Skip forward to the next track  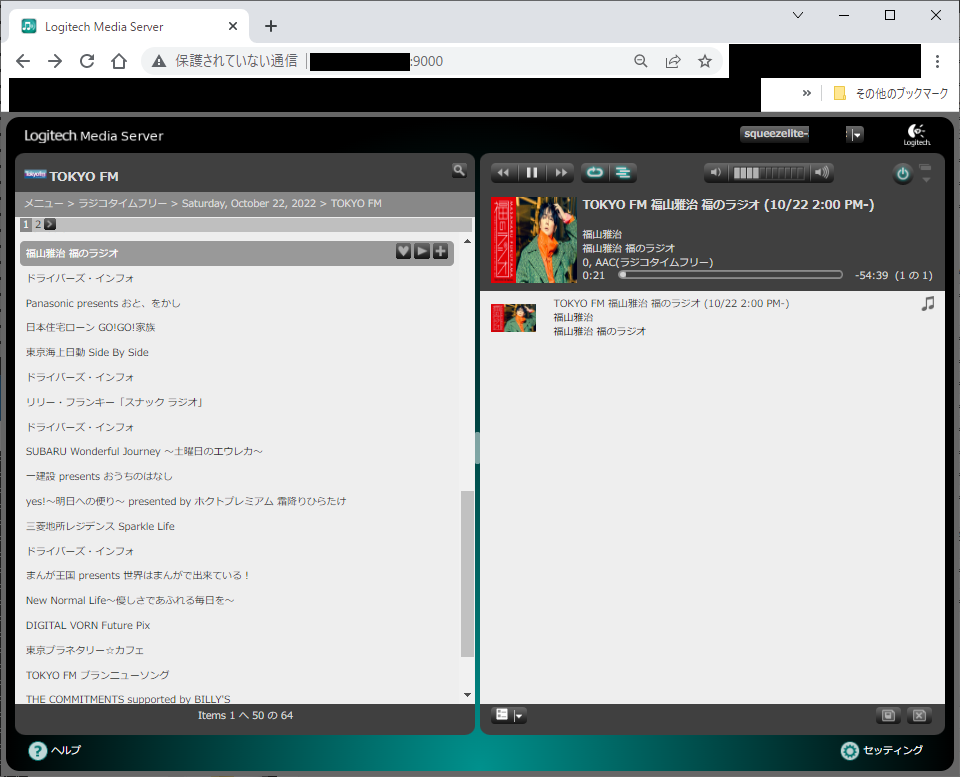561,173
